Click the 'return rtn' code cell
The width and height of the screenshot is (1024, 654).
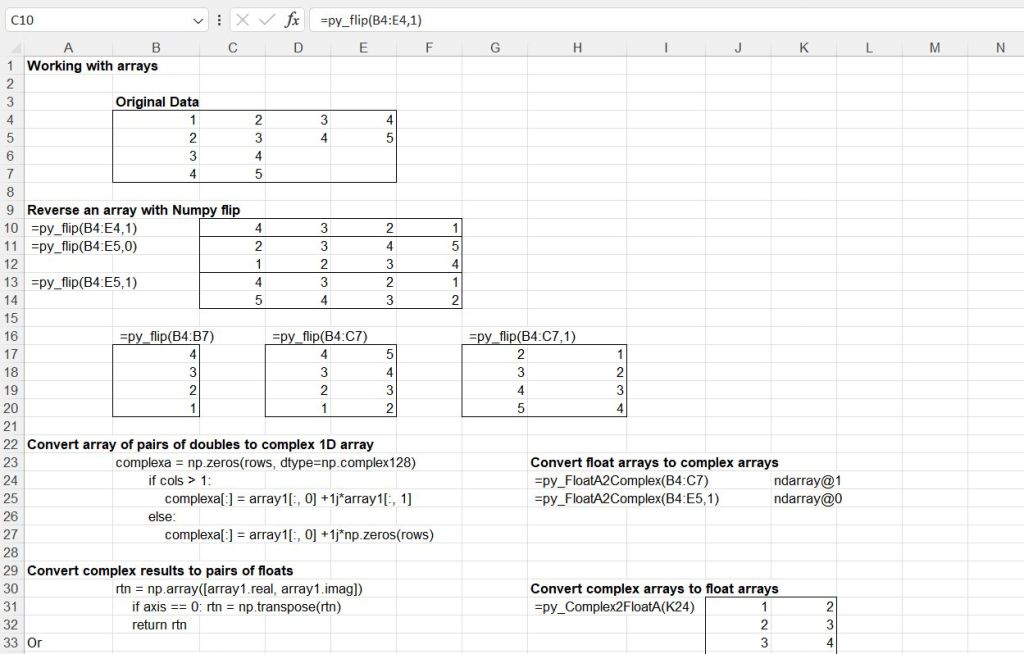(159, 625)
